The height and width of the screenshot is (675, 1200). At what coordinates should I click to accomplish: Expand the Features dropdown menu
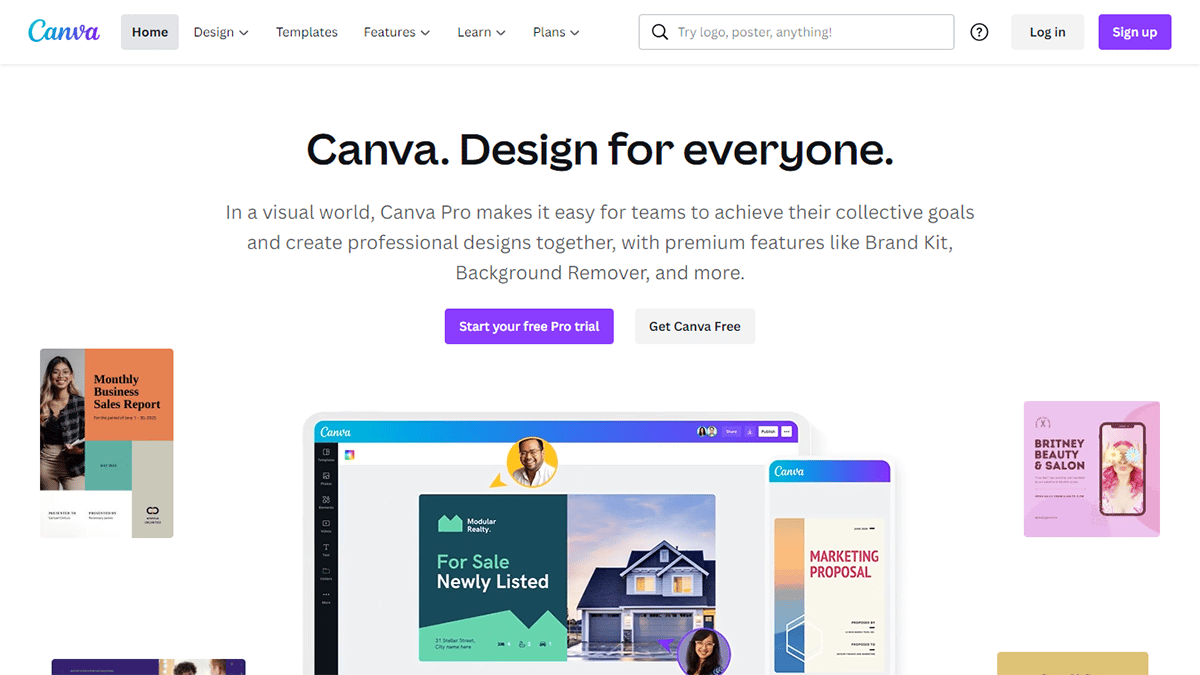click(x=397, y=32)
